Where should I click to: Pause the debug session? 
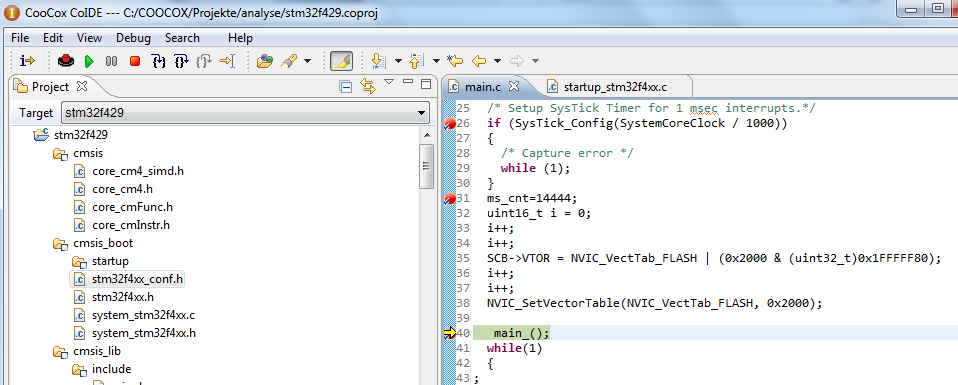pyautogui.click(x=111, y=61)
